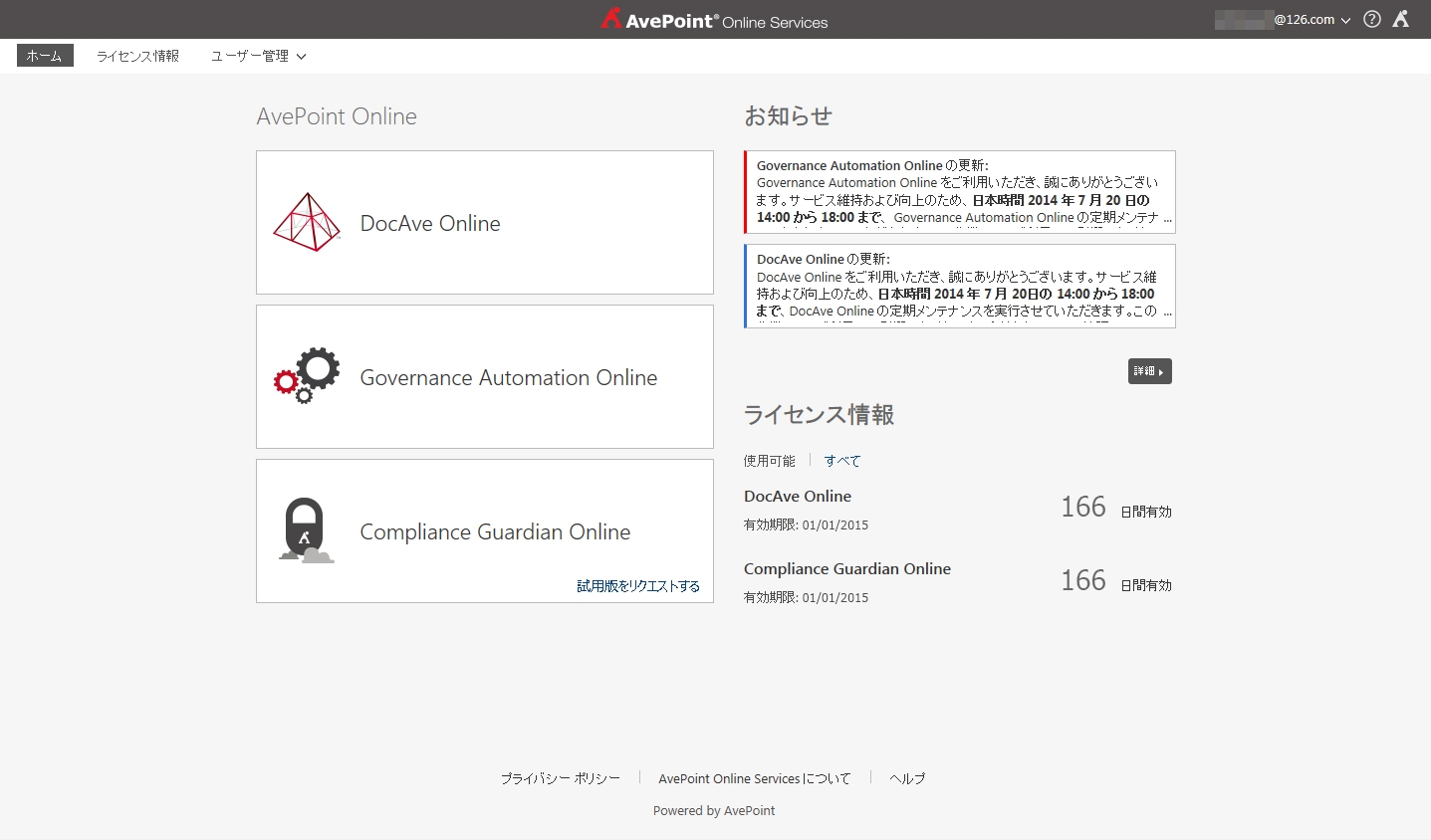Click the AvePoint Online heading
This screenshot has height=840, width=1431.
click(337, 116)
